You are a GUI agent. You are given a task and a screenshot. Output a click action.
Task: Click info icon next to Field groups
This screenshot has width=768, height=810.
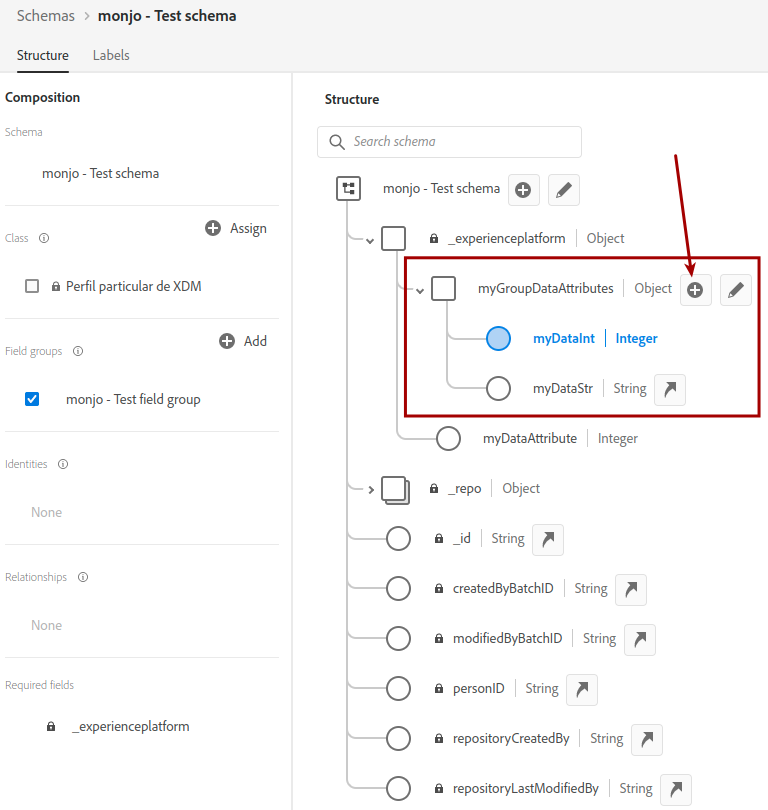tap(78, 351)
